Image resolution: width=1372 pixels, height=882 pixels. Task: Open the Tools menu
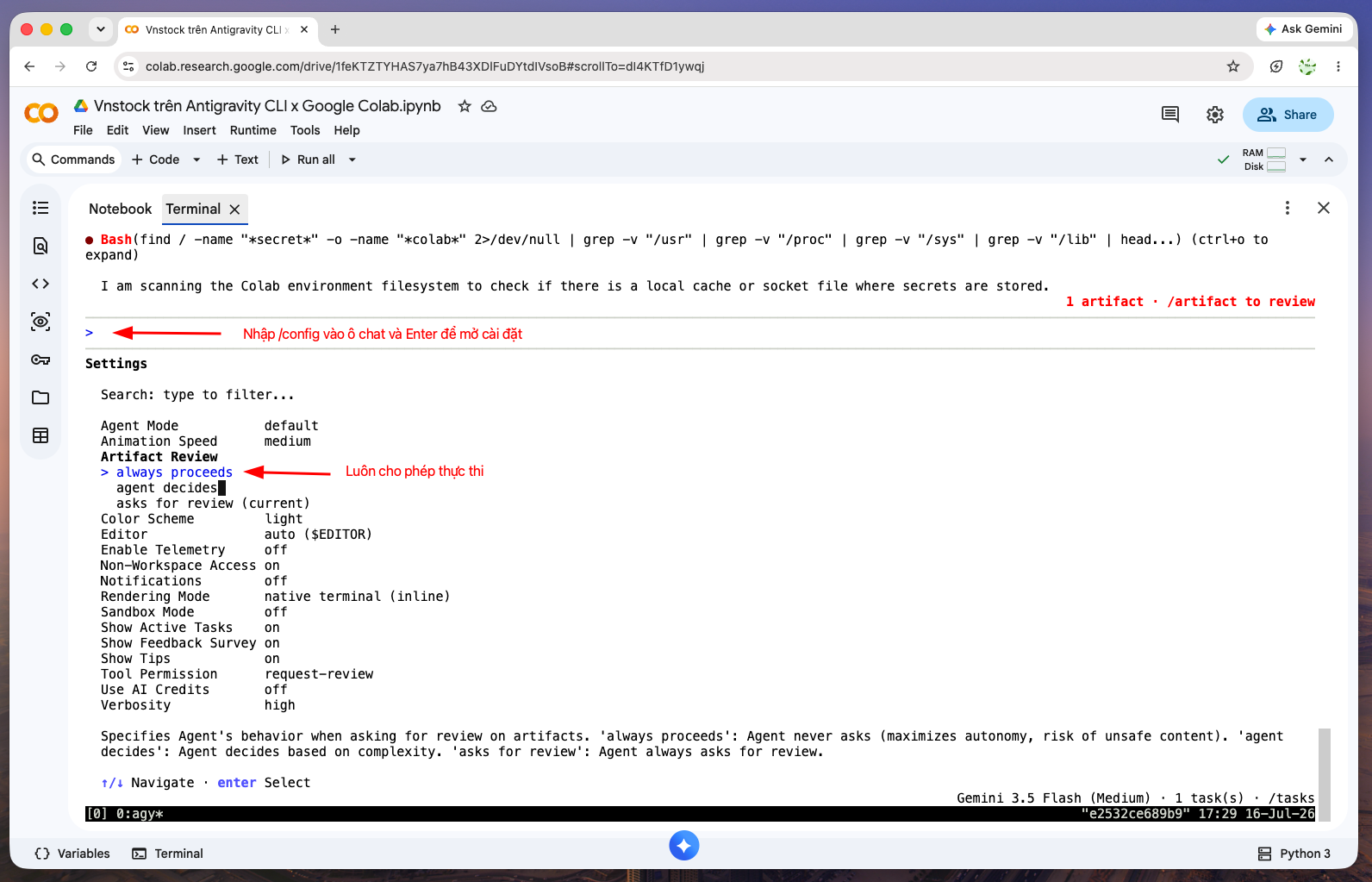(x=305, y=130)
